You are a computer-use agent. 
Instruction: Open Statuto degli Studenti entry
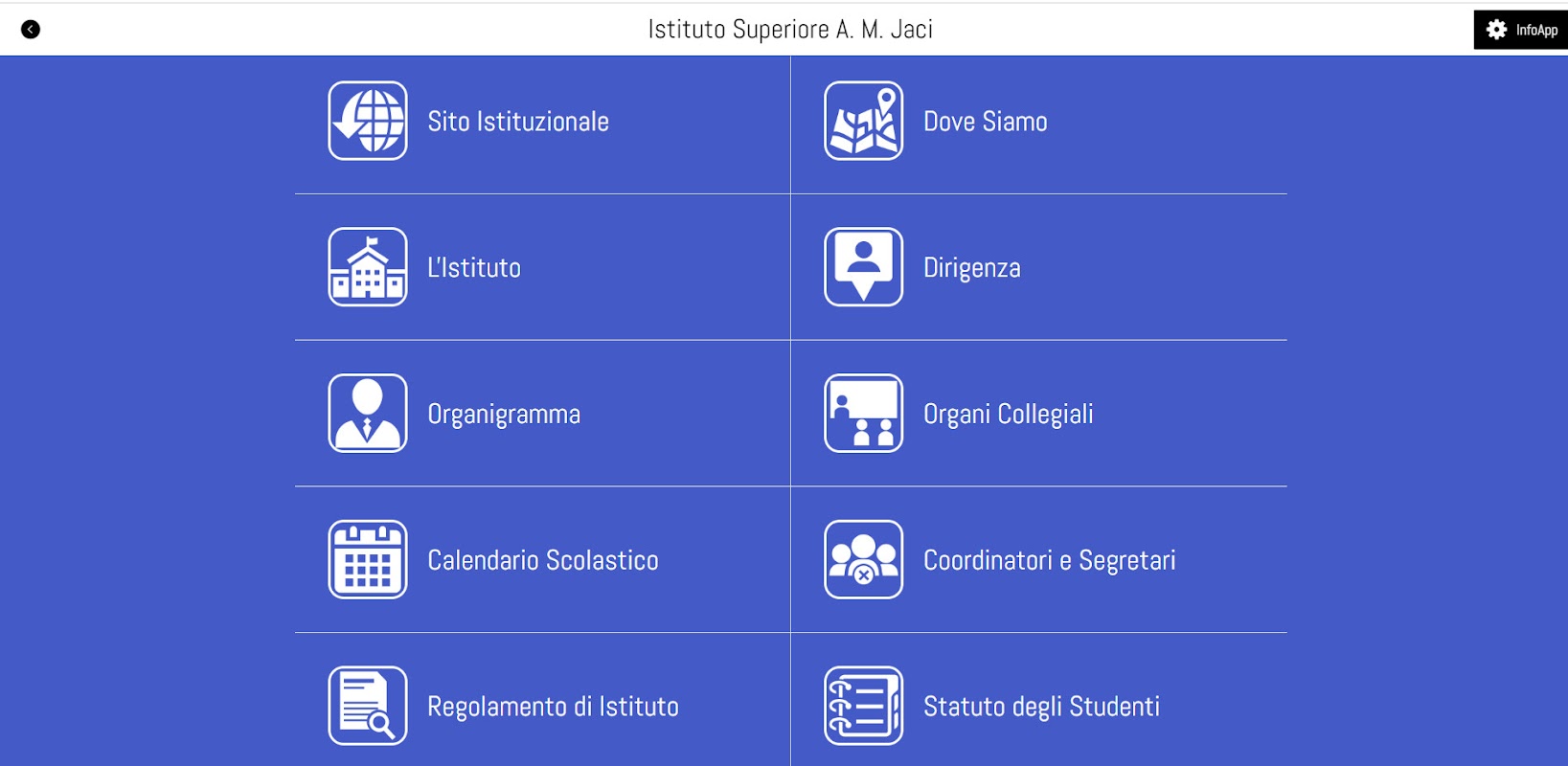(1041, 707)
